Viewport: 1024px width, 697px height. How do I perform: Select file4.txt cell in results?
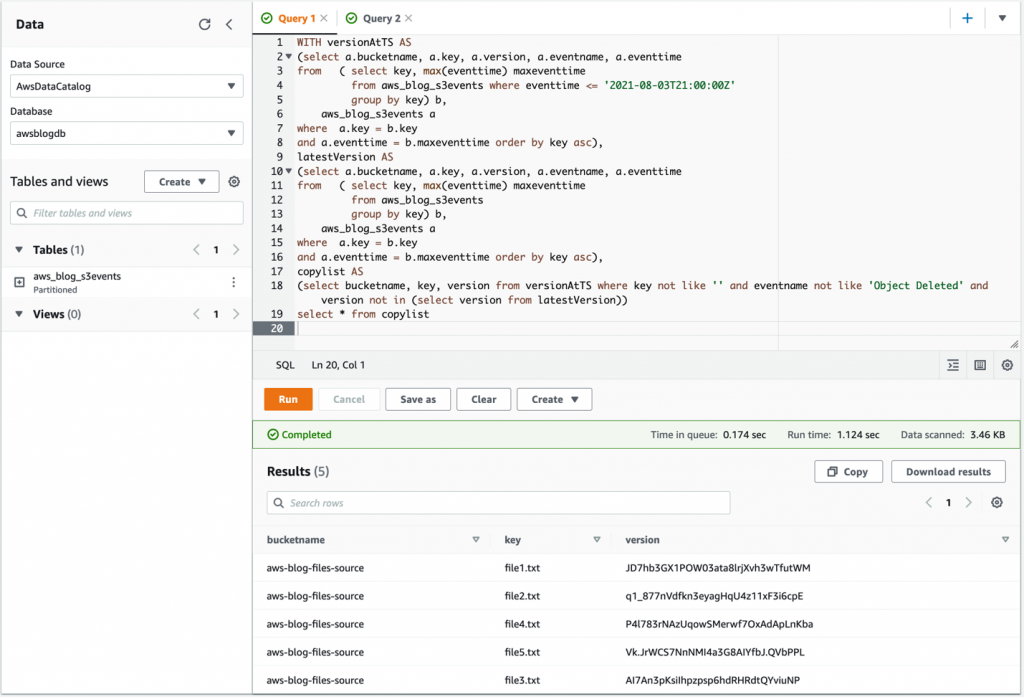(522, 624)
